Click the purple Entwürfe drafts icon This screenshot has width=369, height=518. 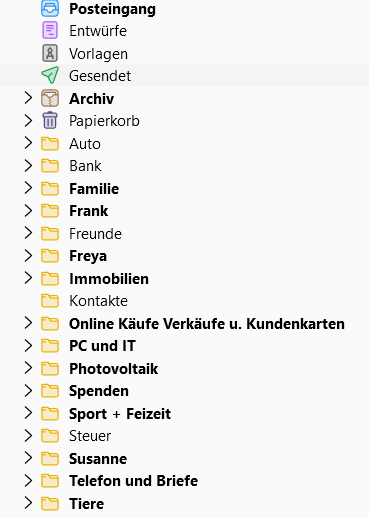[x=50, y=31]
